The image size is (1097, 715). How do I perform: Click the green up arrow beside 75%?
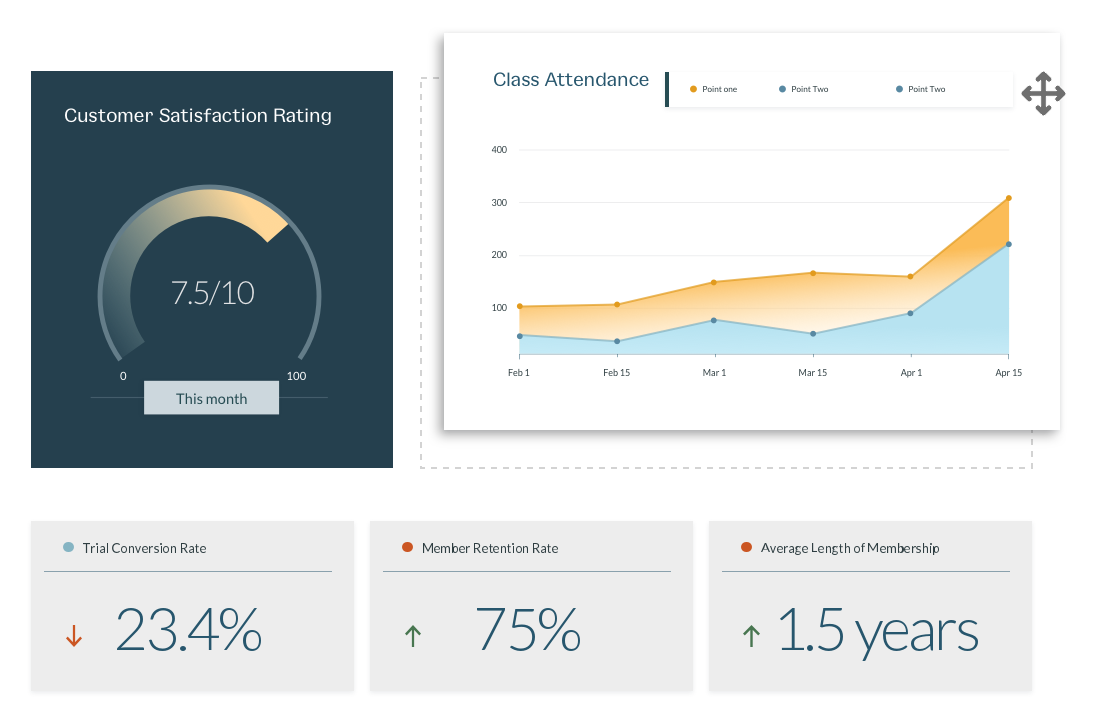click(x=413, y=633)
